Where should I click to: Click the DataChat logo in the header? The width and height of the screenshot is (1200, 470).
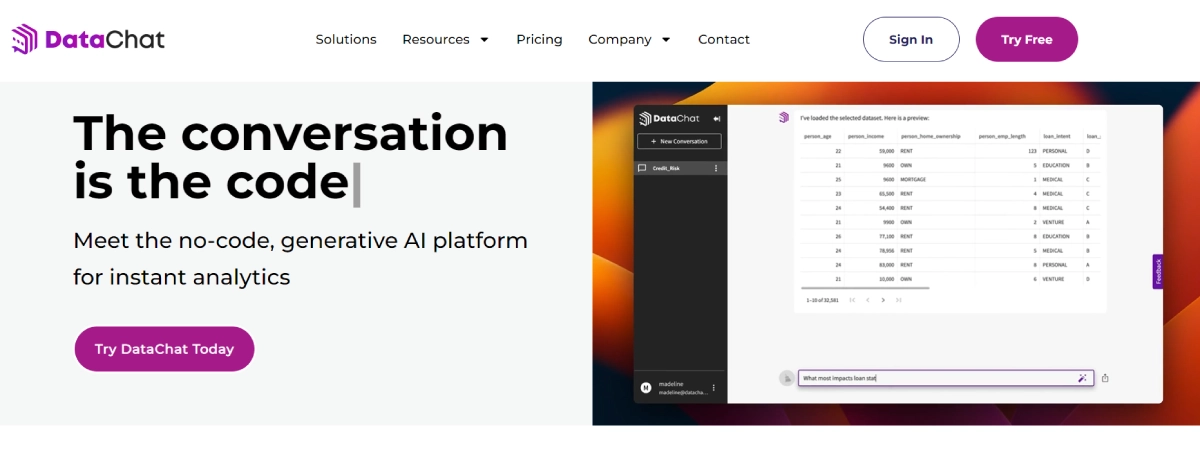88,40
